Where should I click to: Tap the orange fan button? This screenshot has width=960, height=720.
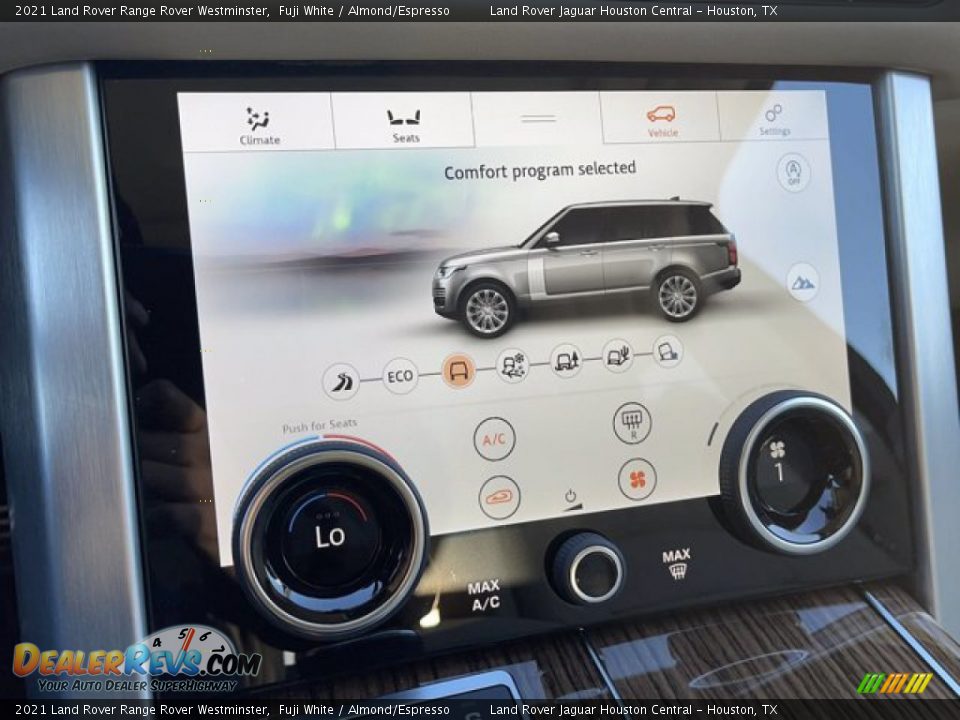pyautogui.click(x=637, y=479)
